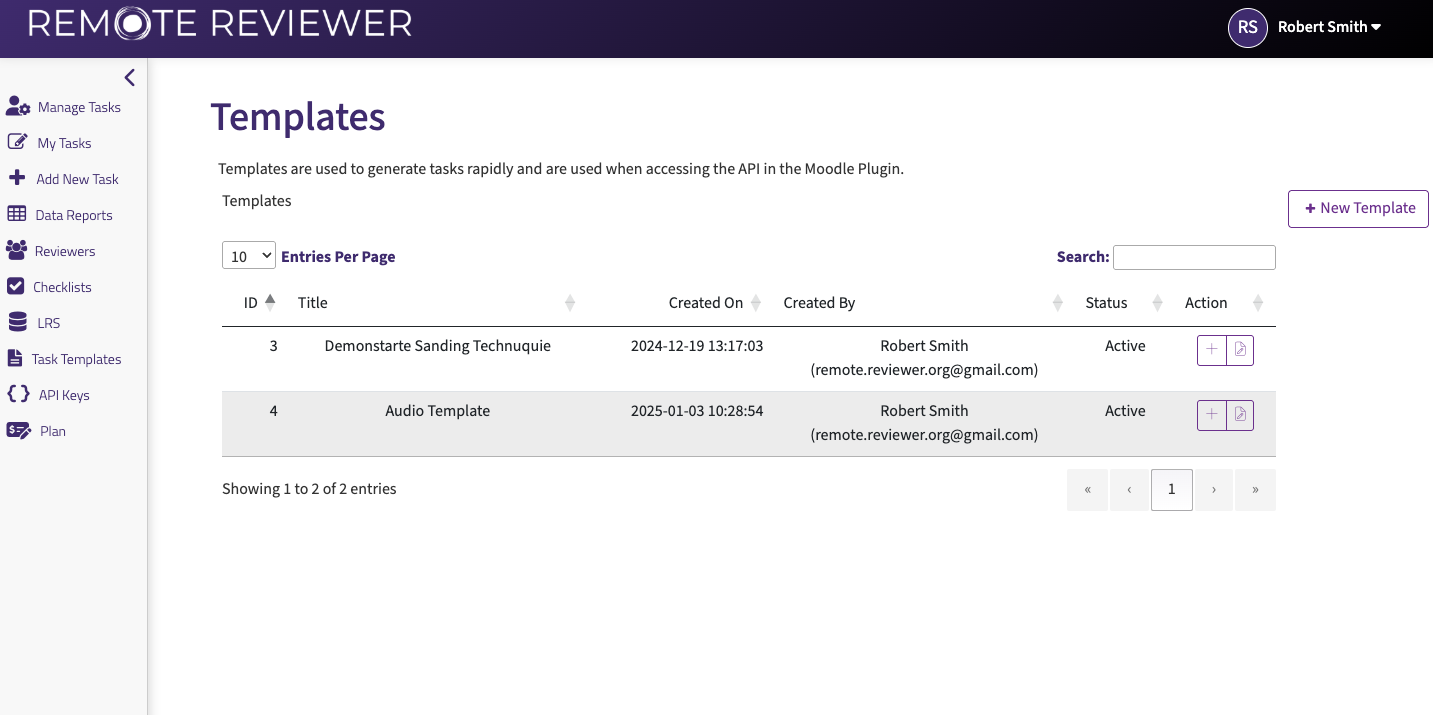Toggle sort order on the ID column
The height and width of the screenshot is (715, 1433).
click(x=269, y=301)
